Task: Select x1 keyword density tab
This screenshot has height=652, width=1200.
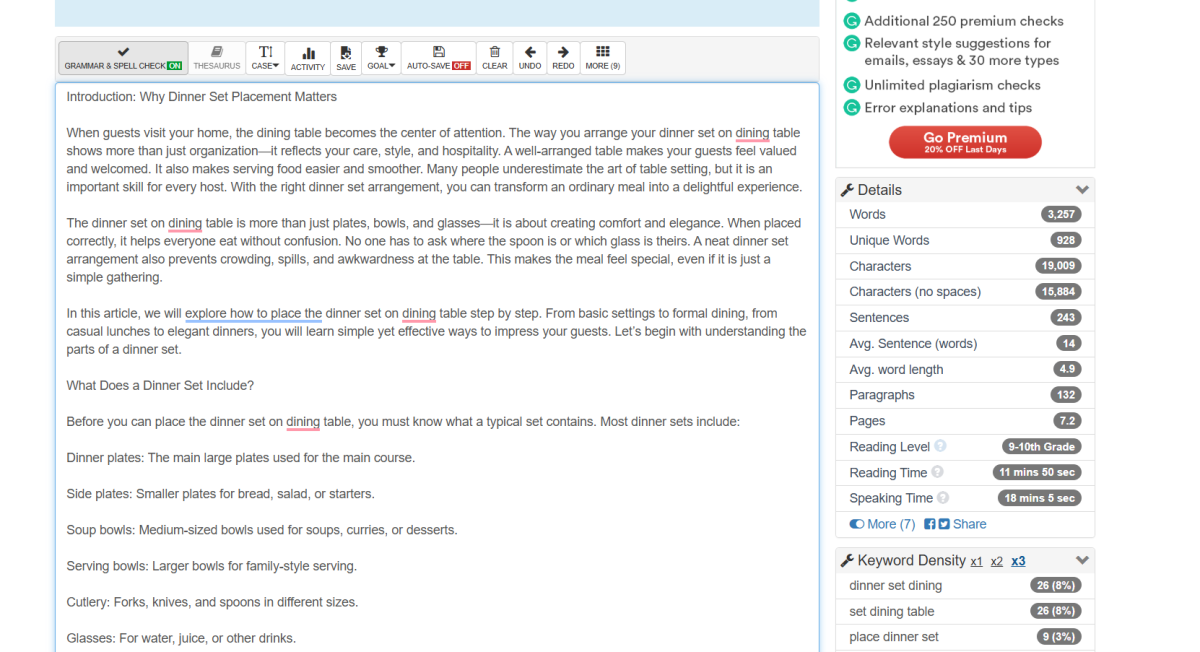Action: click(977, 562)
